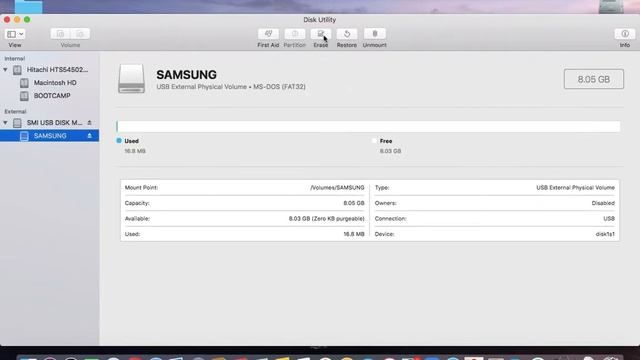Select SAMSUNG volume in sidebar
The image size is (640, 360).
49,136
